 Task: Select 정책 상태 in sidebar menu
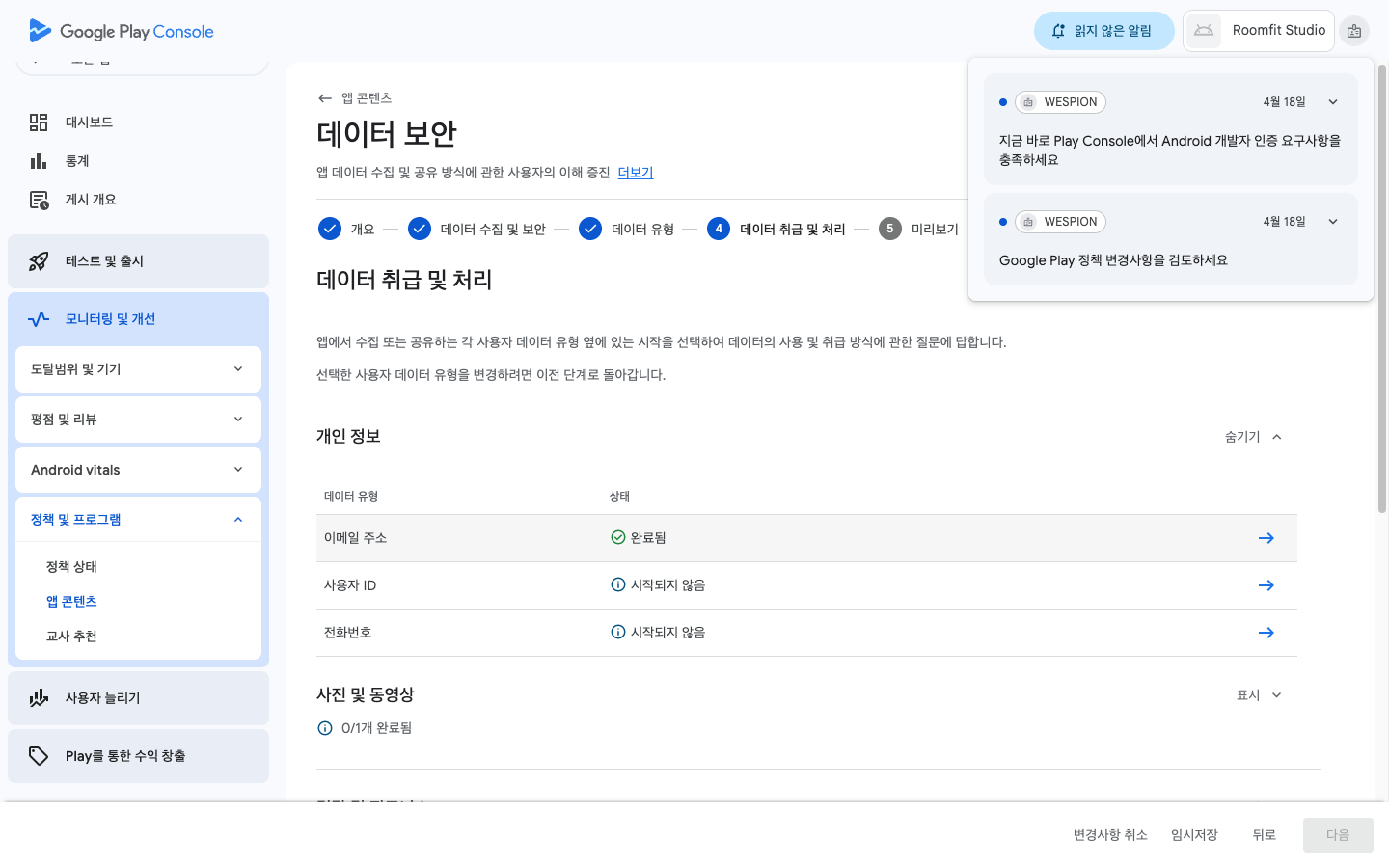(71, 567)
